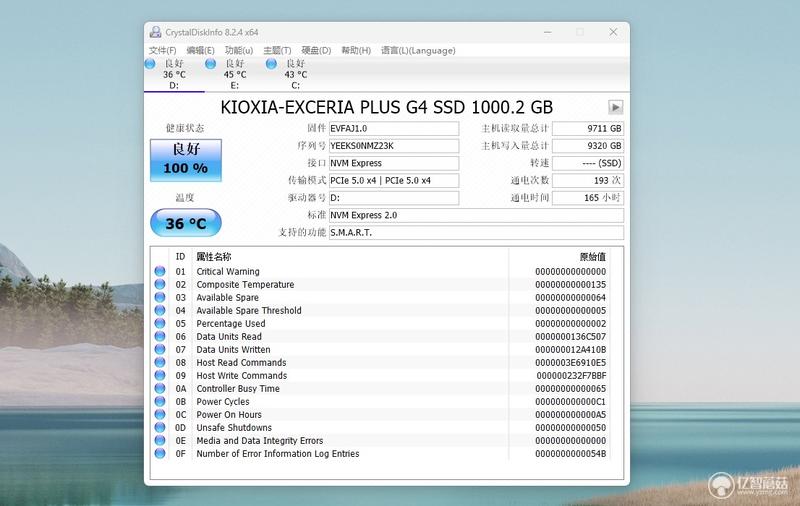This screenshot has width=800, height=506.
Task: Click raw value 0000003E6910E5
Action: (570, 363)
